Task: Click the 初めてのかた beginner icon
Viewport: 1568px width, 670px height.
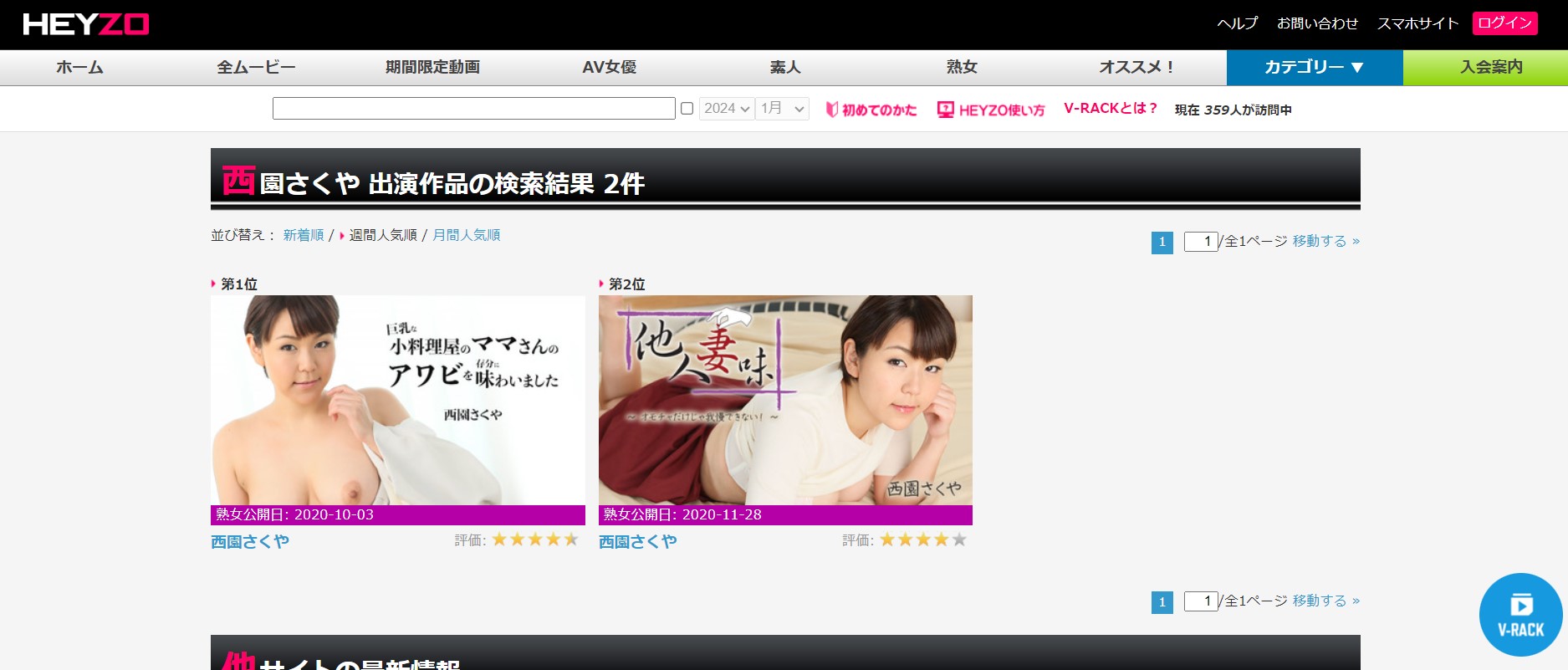Action: pos(831,110)
